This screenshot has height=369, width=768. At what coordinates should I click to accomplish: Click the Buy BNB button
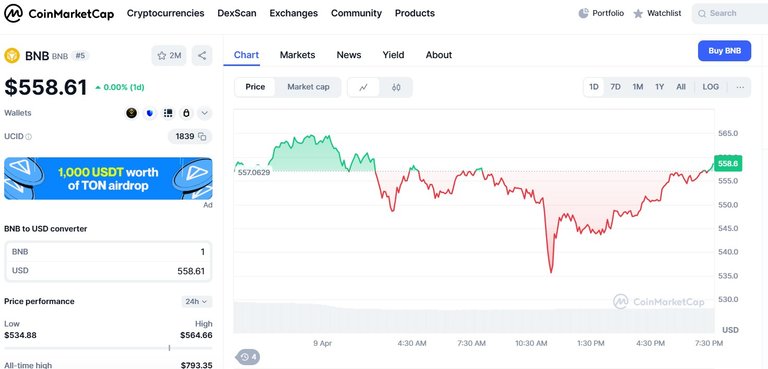(x=724, y=50)
